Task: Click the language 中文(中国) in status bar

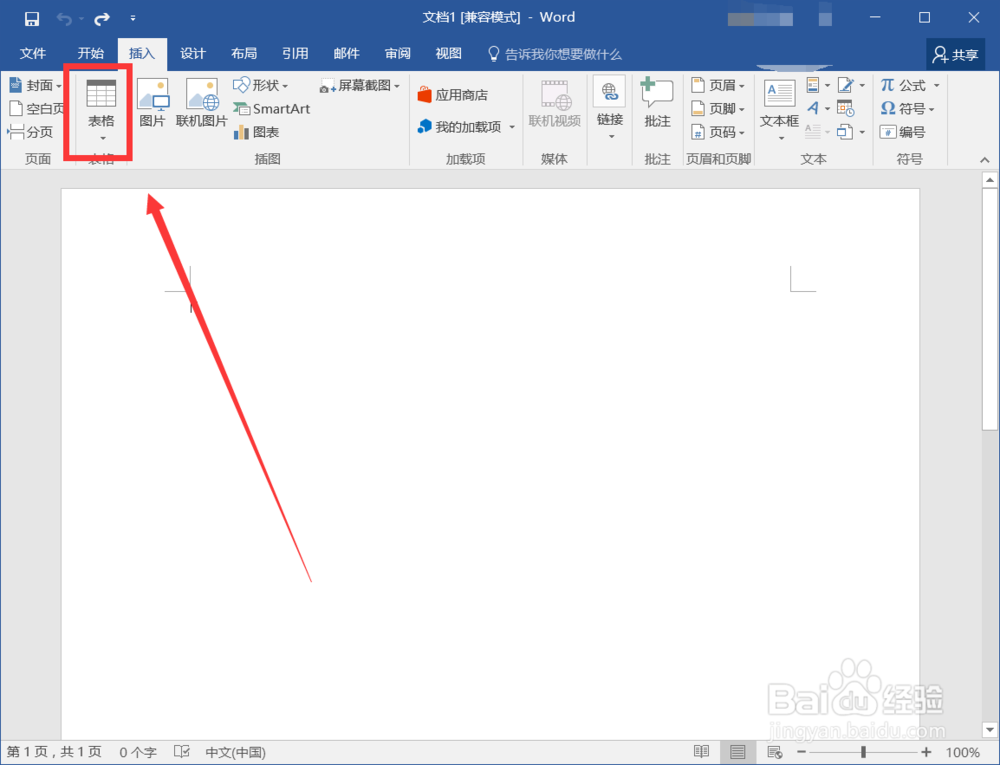Action: 235,752
